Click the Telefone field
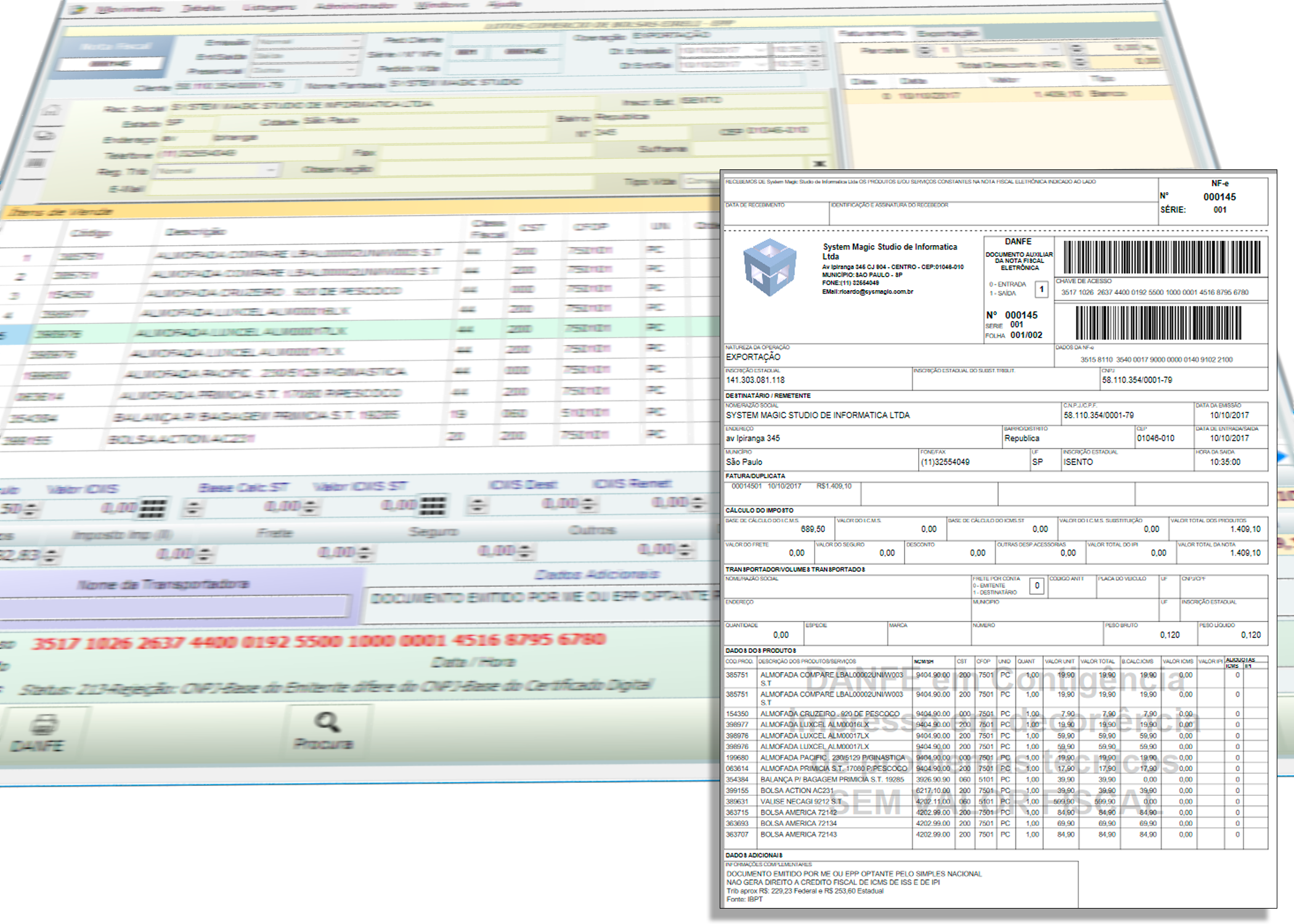1294x924 pixels. (249, 153)
